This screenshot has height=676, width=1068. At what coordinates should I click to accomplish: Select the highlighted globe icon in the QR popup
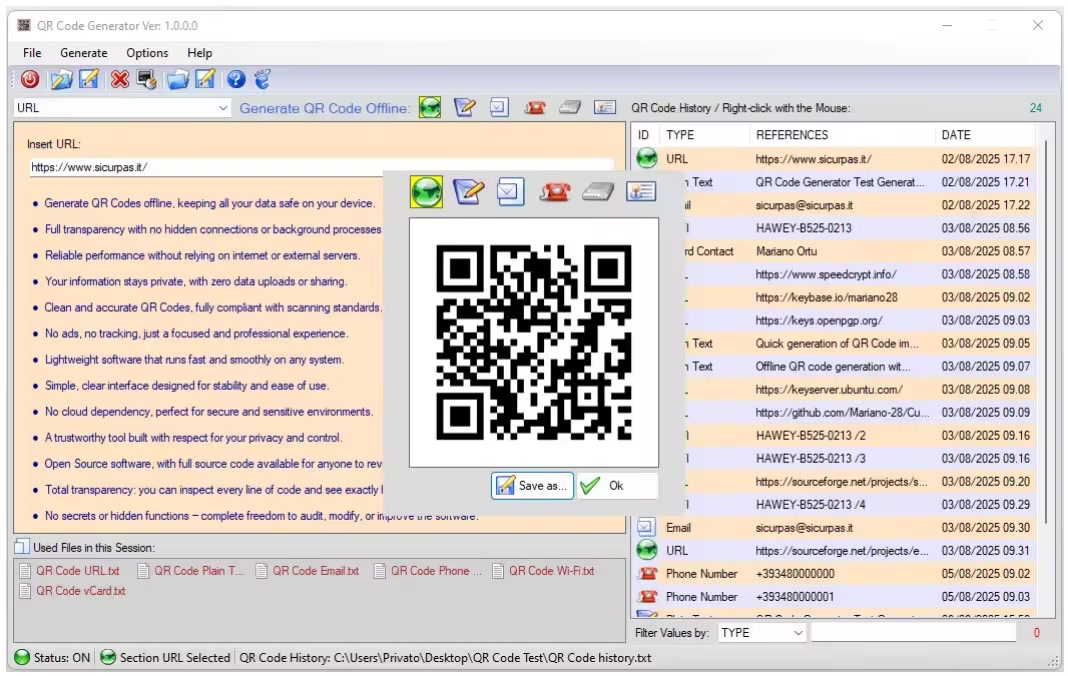(426, 191)
